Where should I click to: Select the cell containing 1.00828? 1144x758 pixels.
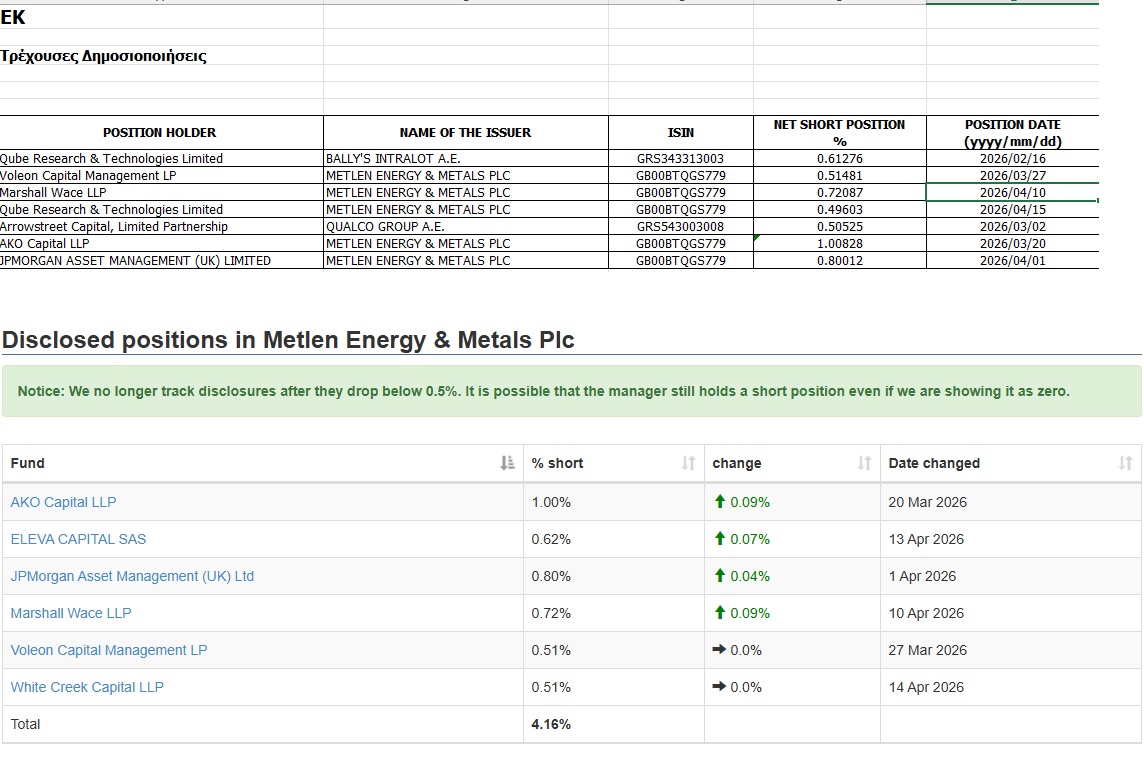[839, 244]
